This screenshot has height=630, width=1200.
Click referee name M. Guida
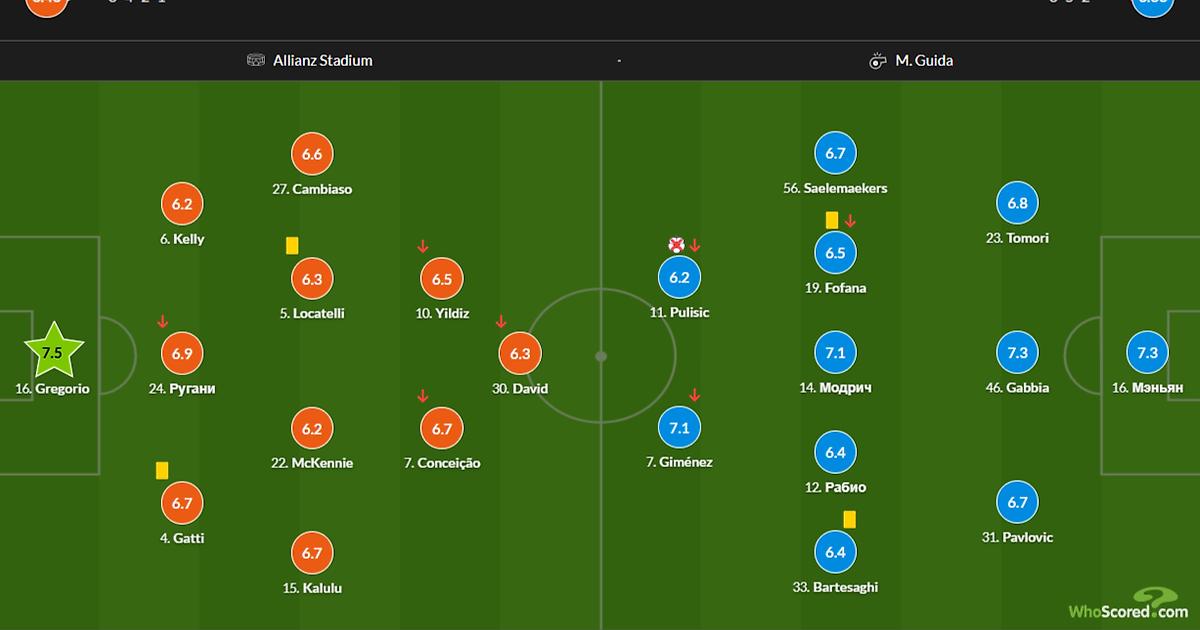pyautogui.click(x=924, y=60)
